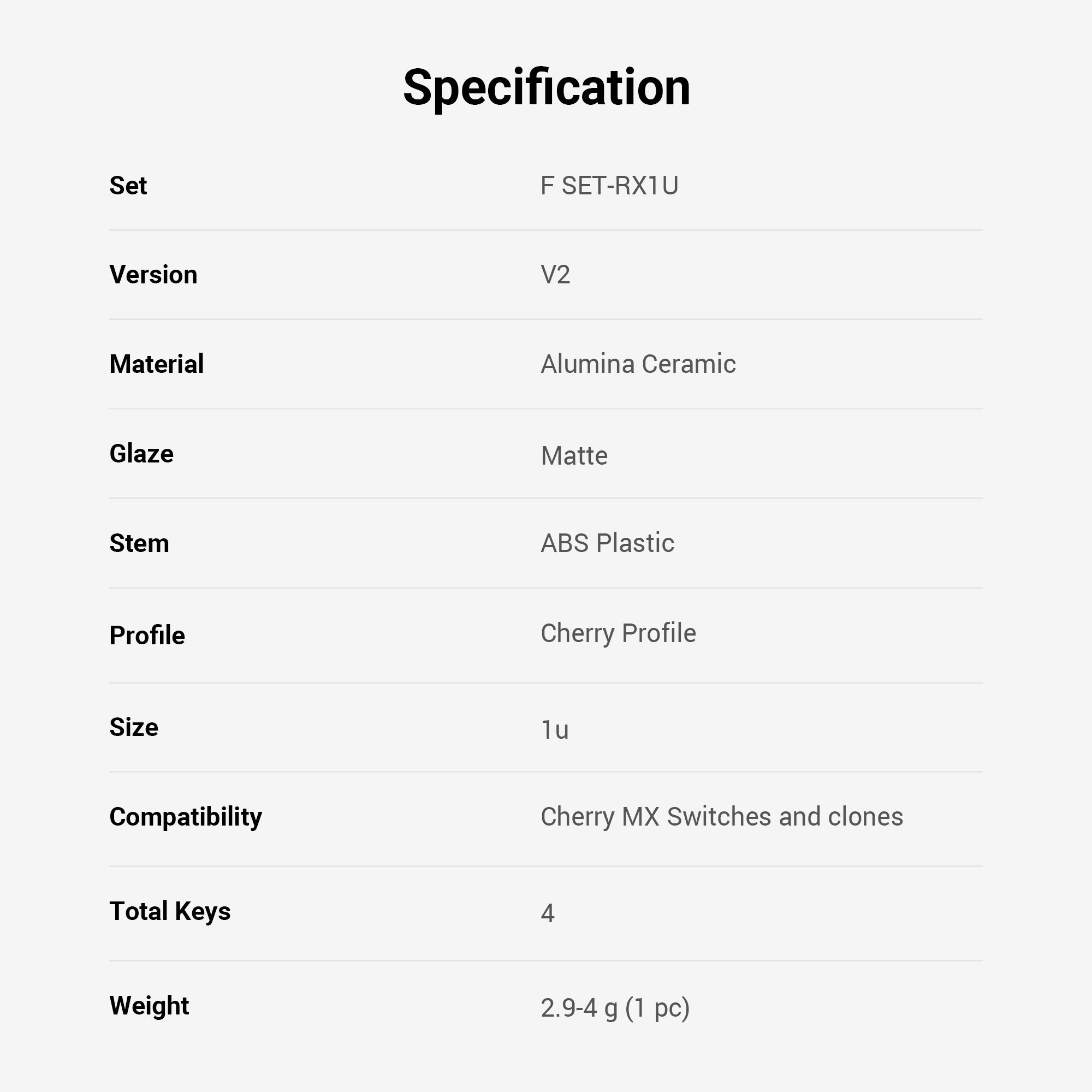
Task: Click the 1u size value
Action: pos(555,729)
